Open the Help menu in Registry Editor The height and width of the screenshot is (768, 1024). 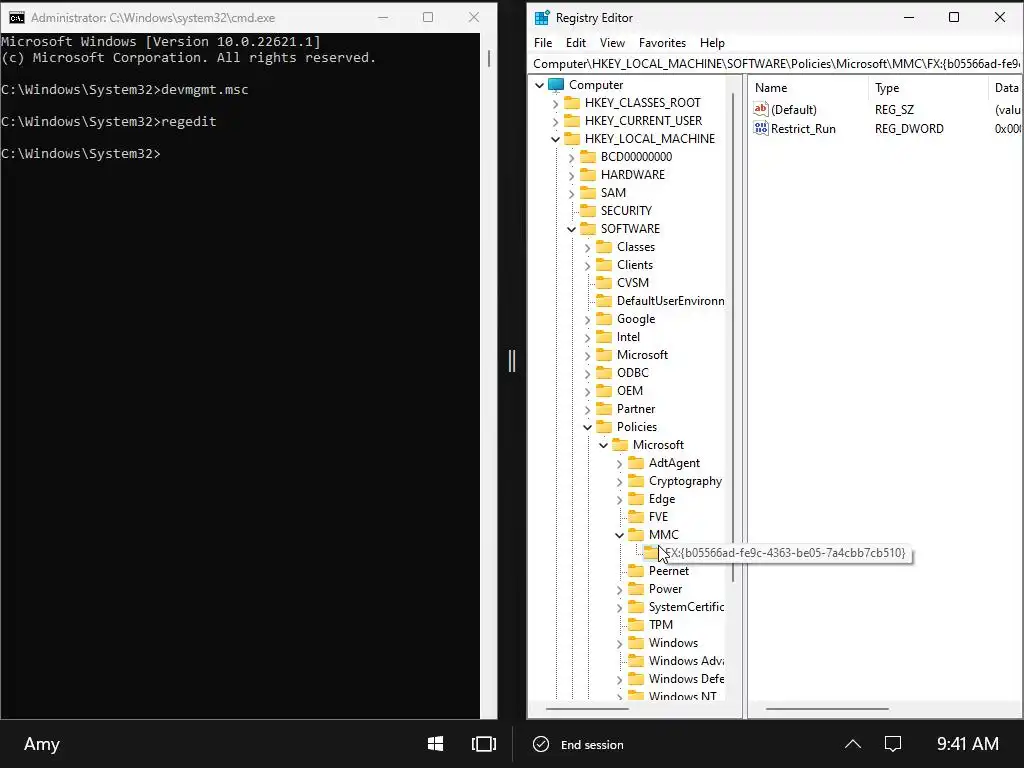(x=712, y=42)
